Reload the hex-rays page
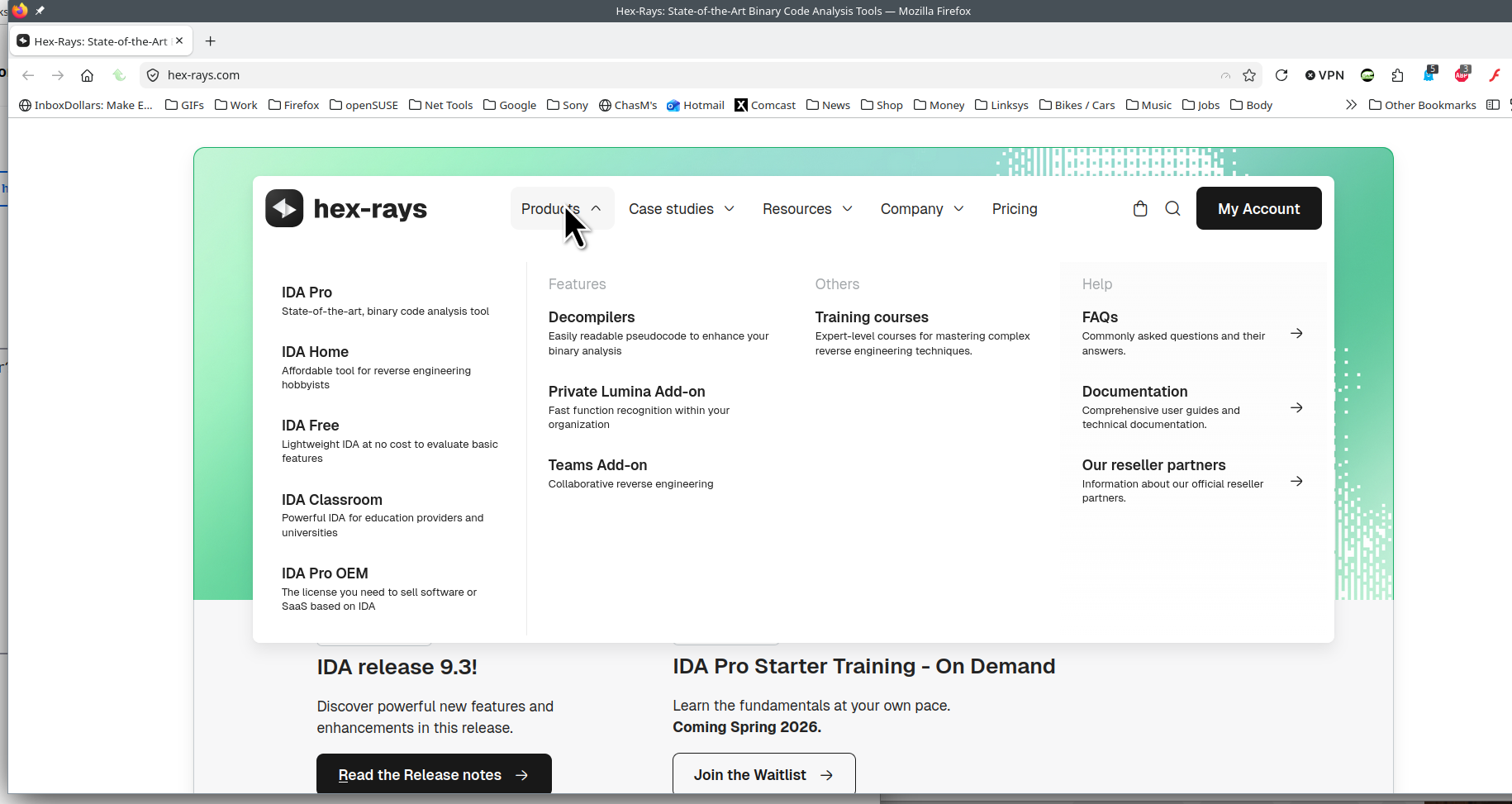The height and width of the screenshot is (804, 1512). pyautogui.click(x=1281, y=75)
